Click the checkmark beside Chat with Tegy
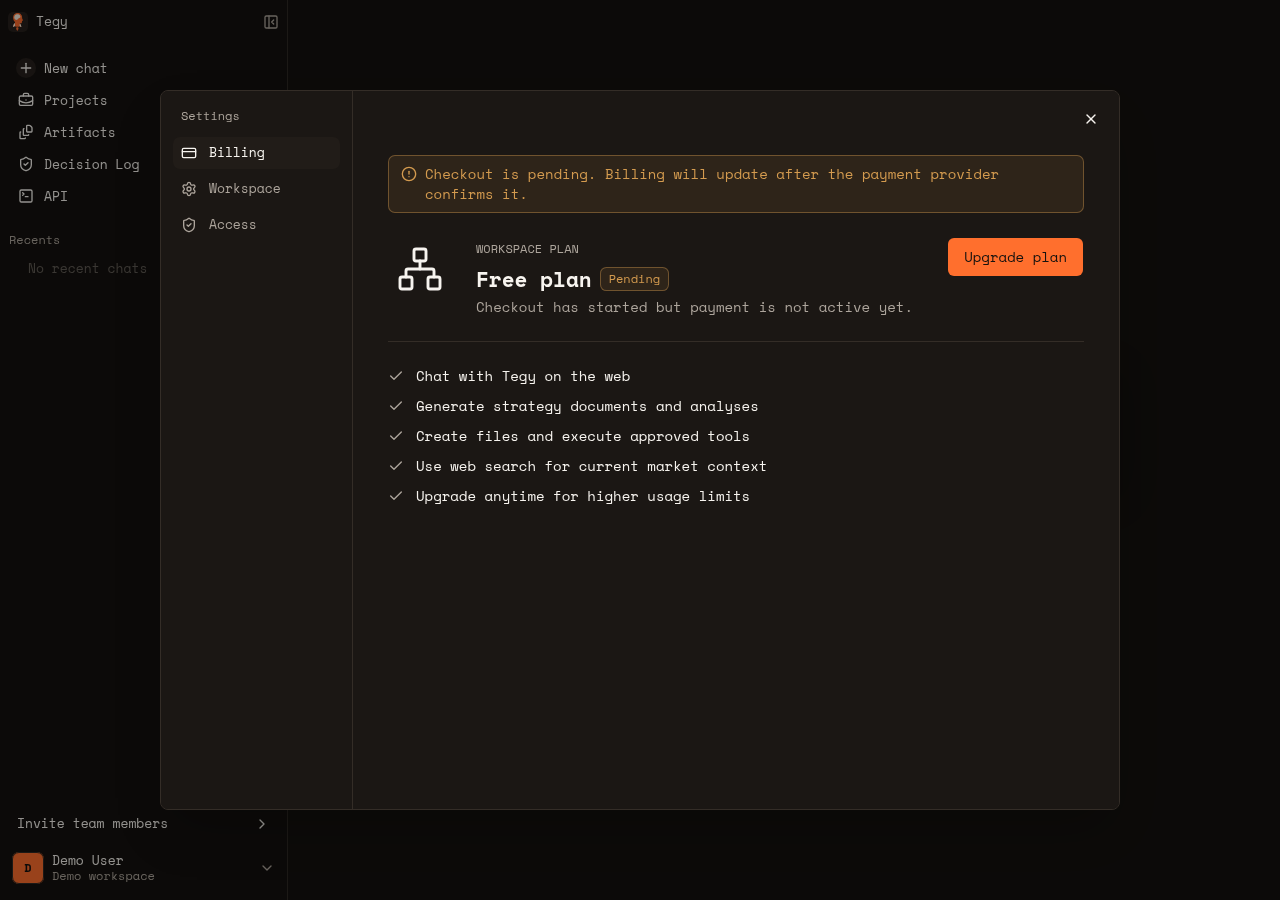1280x900 pixels. point(396,376)
